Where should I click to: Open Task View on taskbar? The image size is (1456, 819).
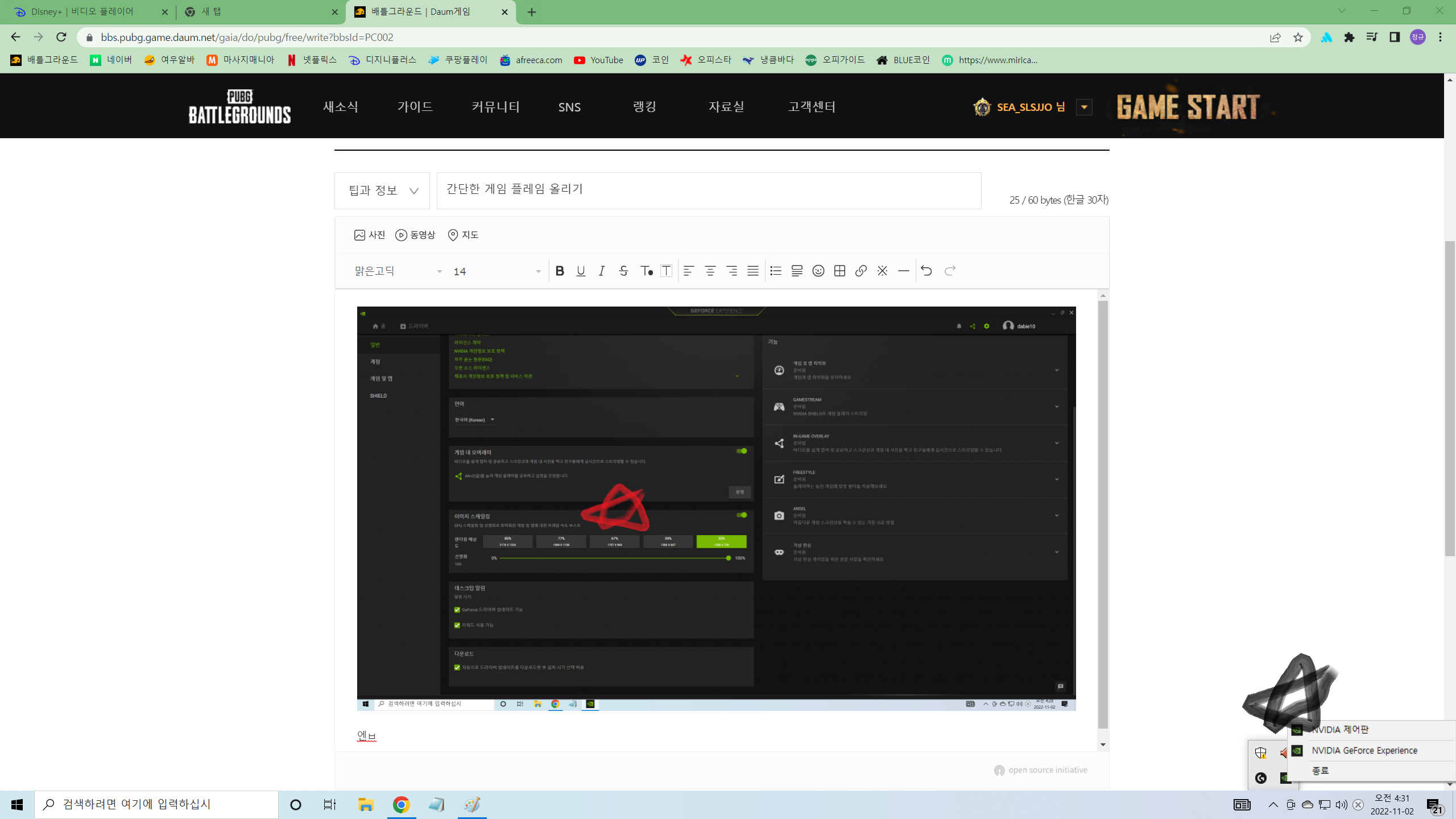coord(330,804)
